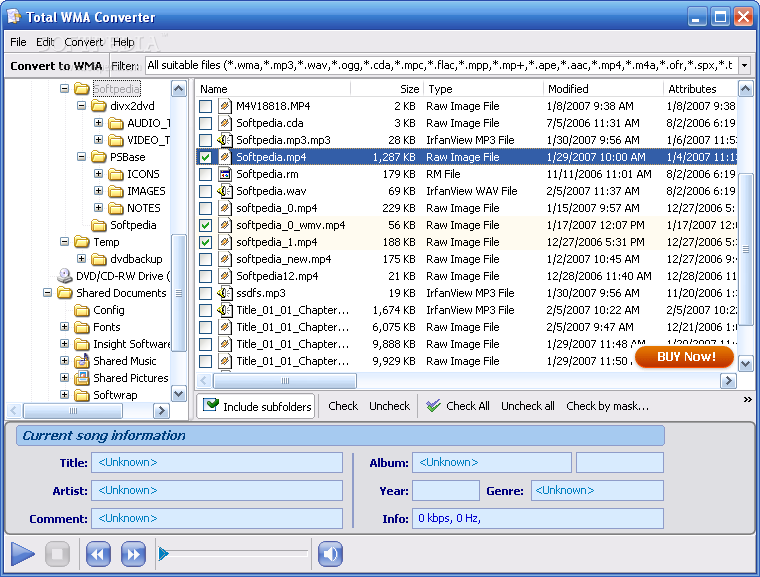The image size is (760, 577).
Task: Untick the checkbox for softpedia_0_wmv.mp4
Action: click(206, 225)
